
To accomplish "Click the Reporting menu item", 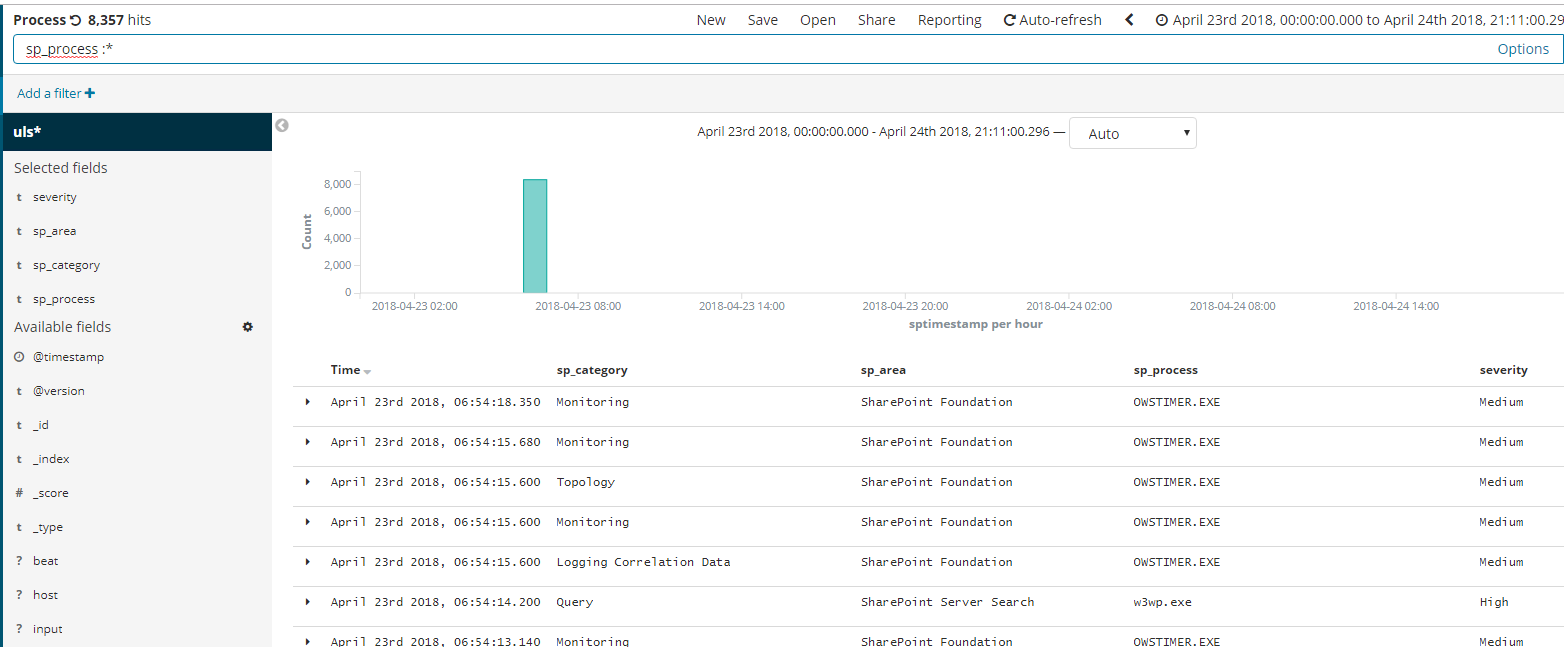I will click(949, 20).
